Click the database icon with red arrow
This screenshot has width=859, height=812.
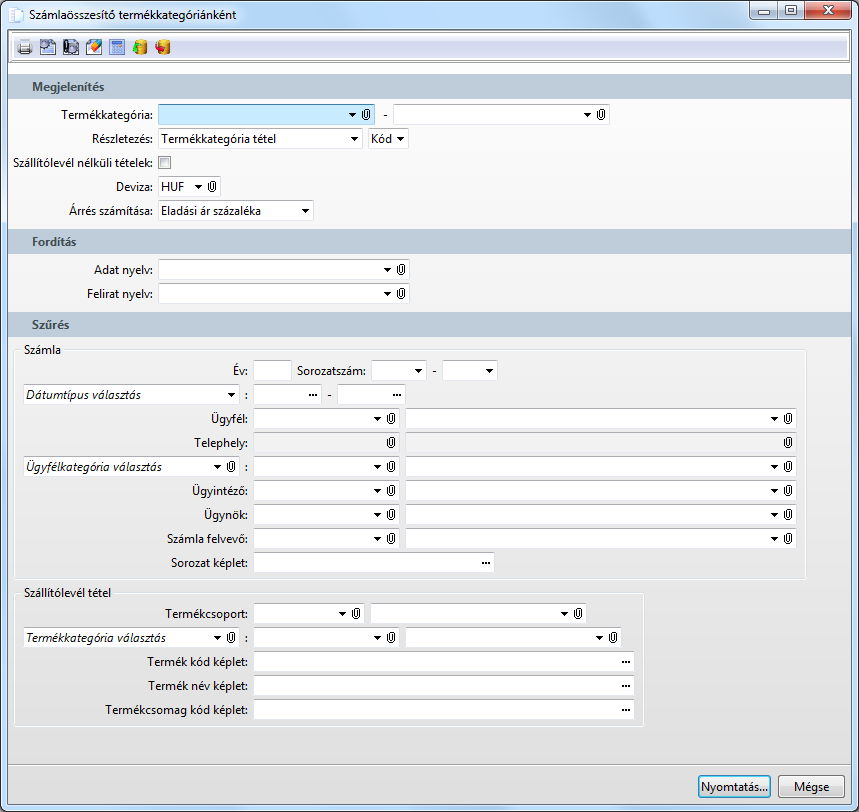coord(163,47)
